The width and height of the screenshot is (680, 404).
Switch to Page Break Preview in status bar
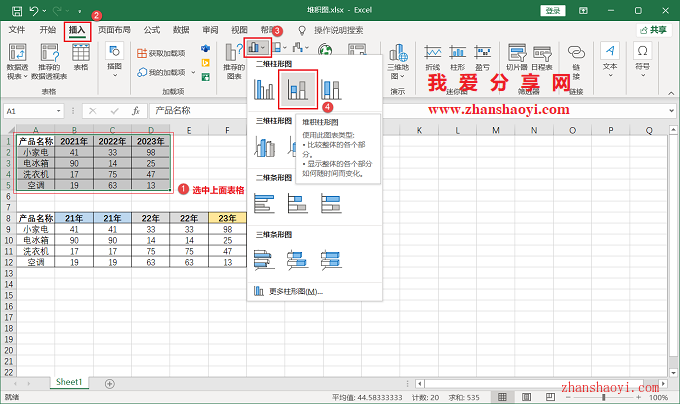pos(550,397)
